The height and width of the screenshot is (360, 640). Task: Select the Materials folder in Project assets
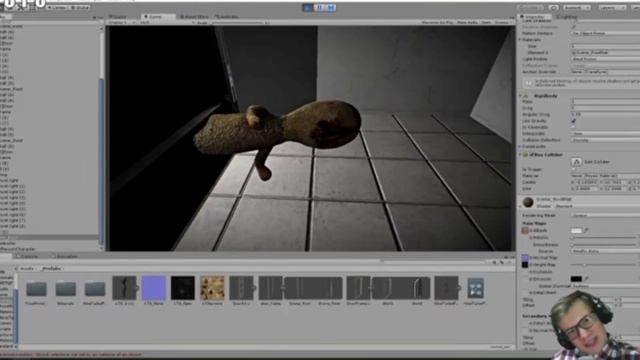coord(66,289)
